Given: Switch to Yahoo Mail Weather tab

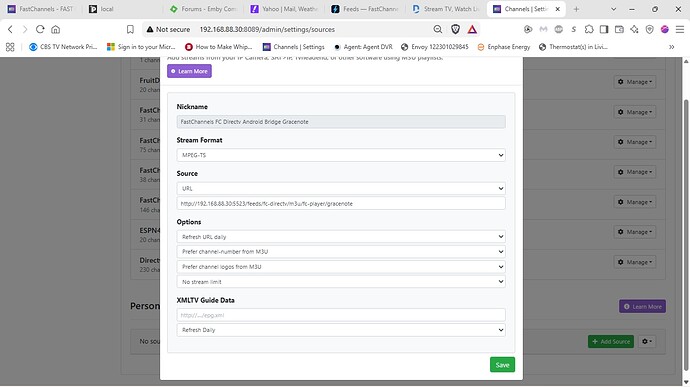Looking at the screenshot, I should click(285, 9).
